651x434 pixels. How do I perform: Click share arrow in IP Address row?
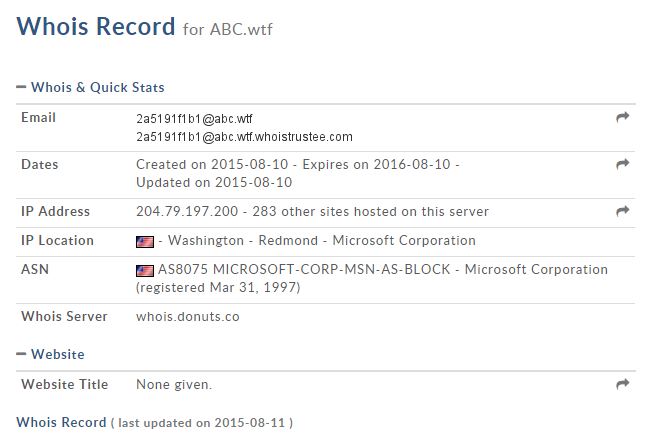tap(622, 211)
